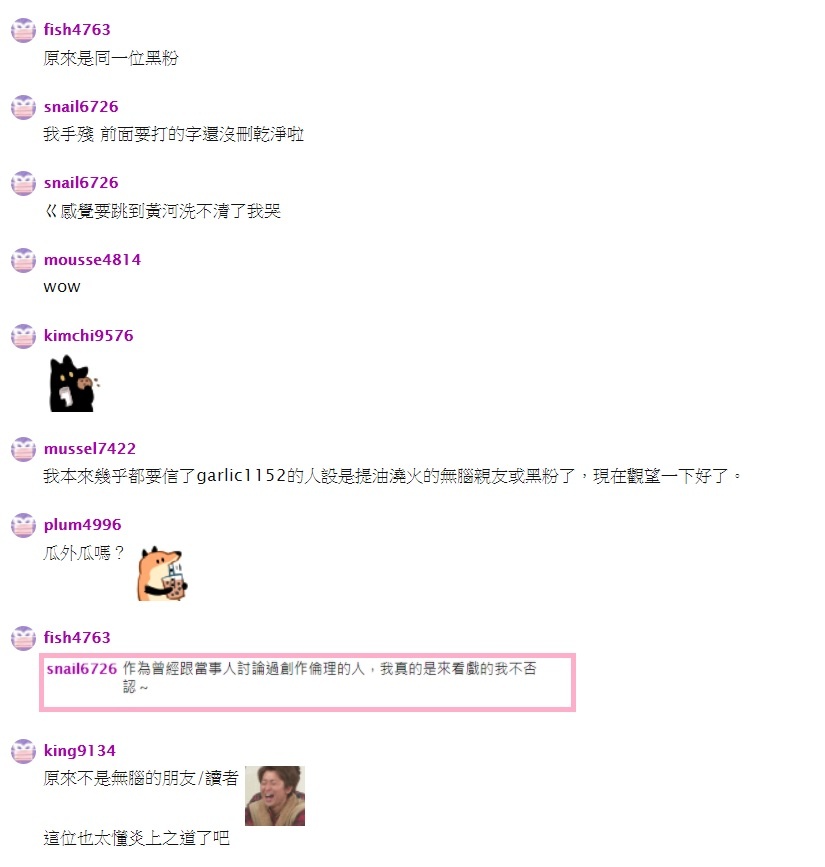Open the fish4763 username above the 黑粉 comment

point(77,30)
